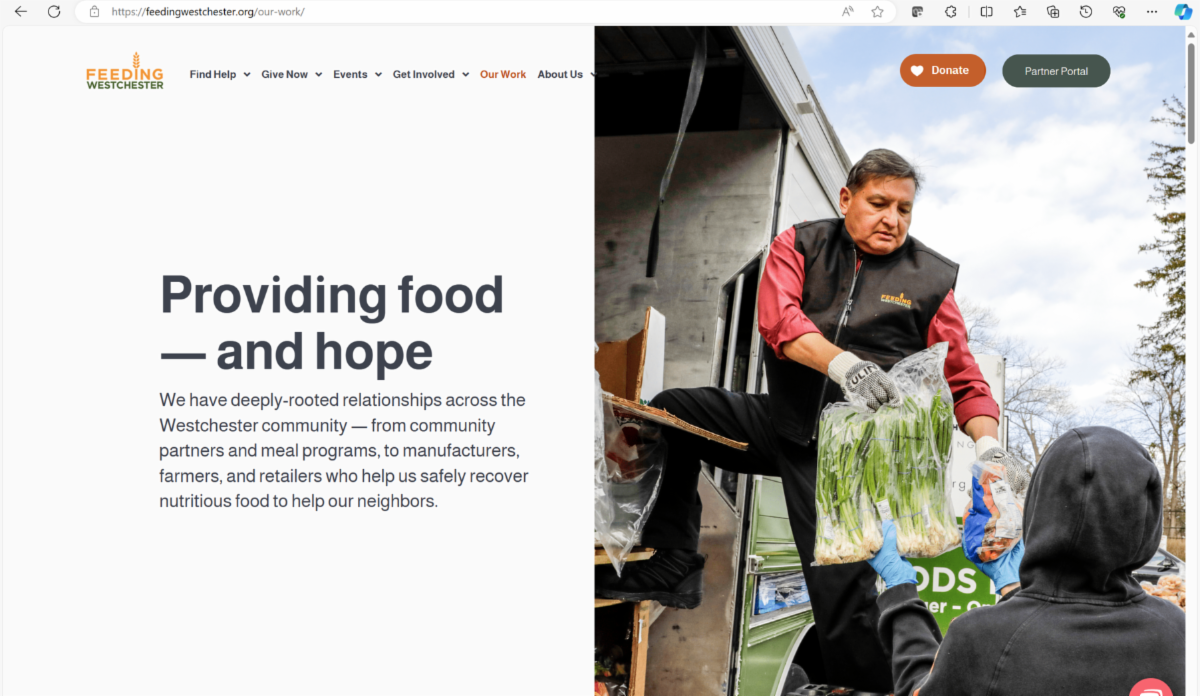Open the Collections icon
The height and width of the screenshot is (696, 1200).
point(1053,12)
